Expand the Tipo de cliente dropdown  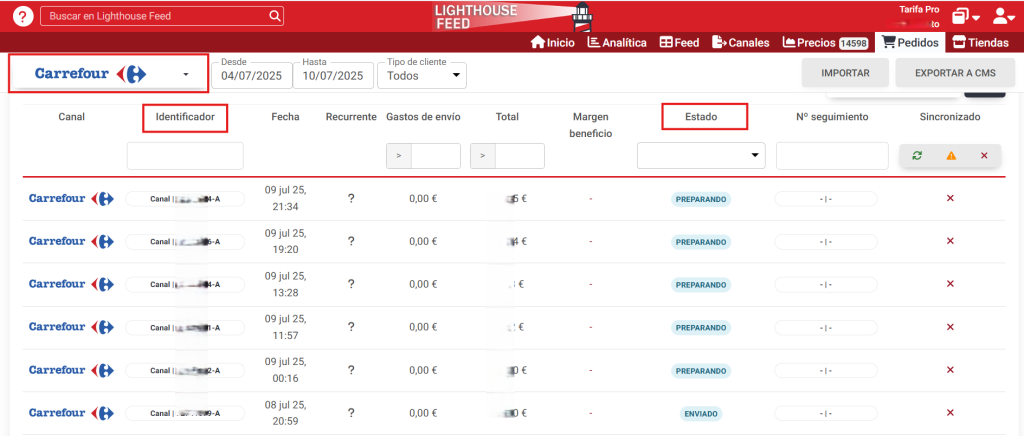(422, 75)
